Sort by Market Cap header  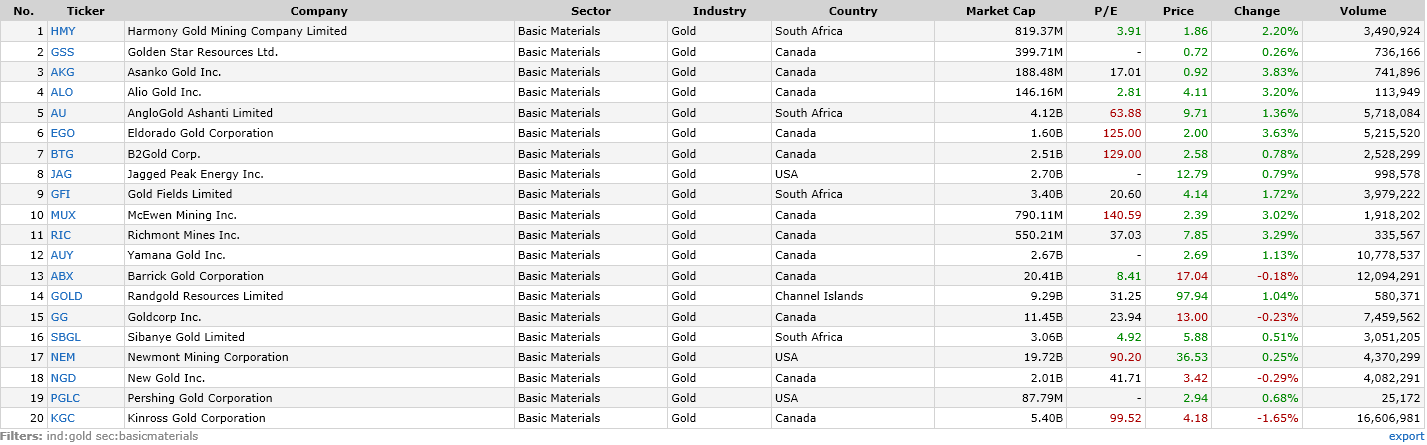(1000, 11)
